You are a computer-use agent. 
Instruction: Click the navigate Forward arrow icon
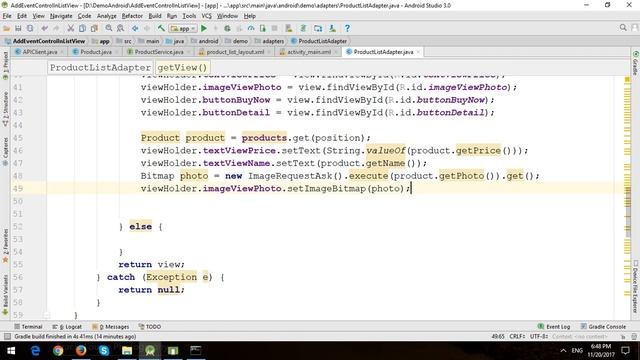[x=147, y=28]
